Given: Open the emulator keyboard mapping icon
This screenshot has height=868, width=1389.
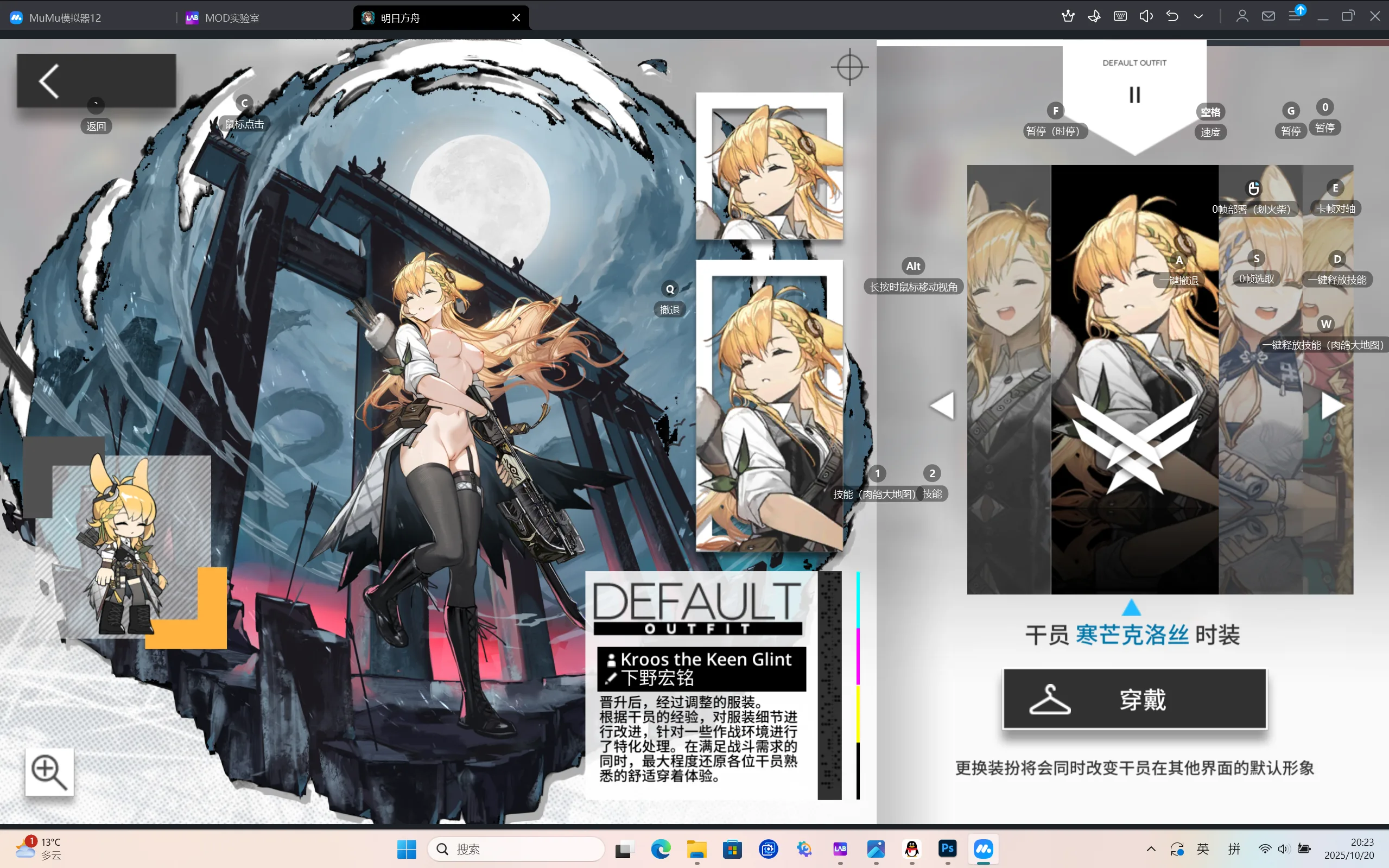Looking at the screenshot, I should (1120, 16).
